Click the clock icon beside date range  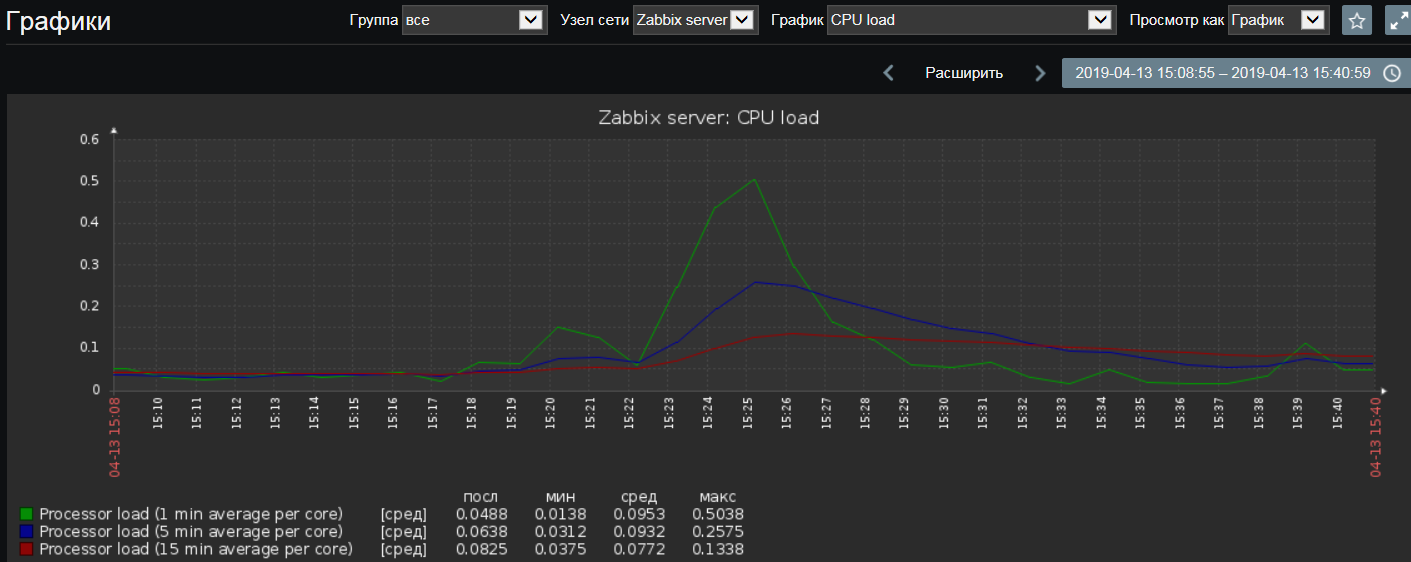point(1391,73)
